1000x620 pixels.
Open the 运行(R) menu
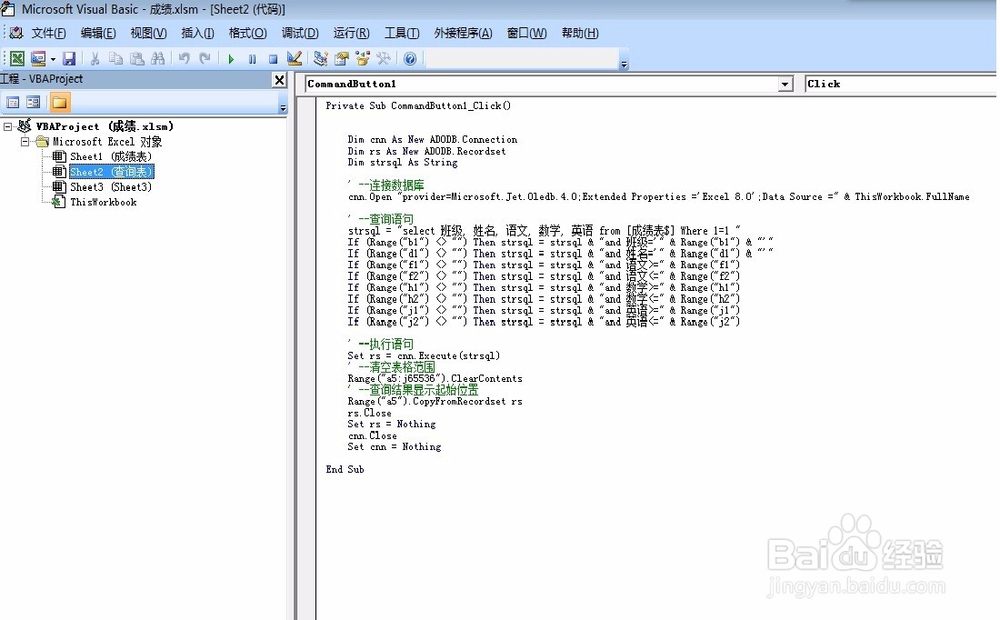tap(351, 33)
